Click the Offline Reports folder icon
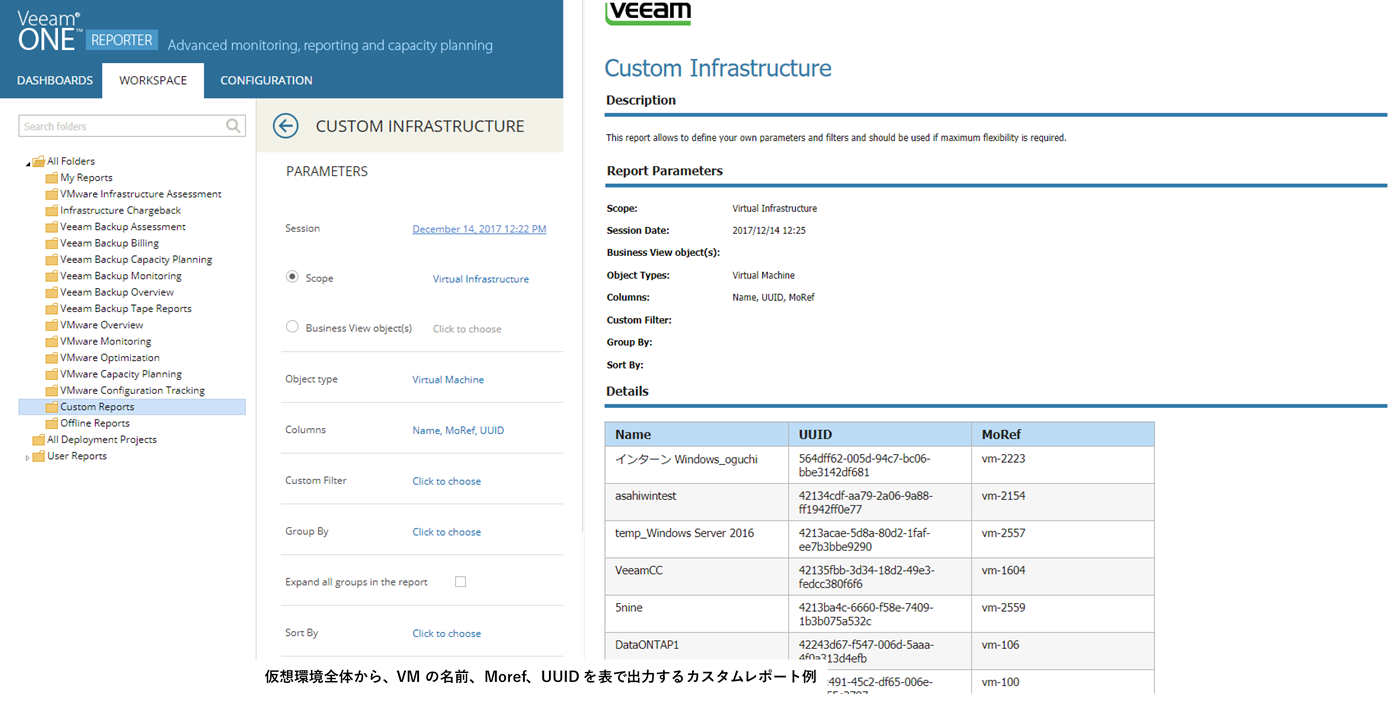 tap(51, 424)
